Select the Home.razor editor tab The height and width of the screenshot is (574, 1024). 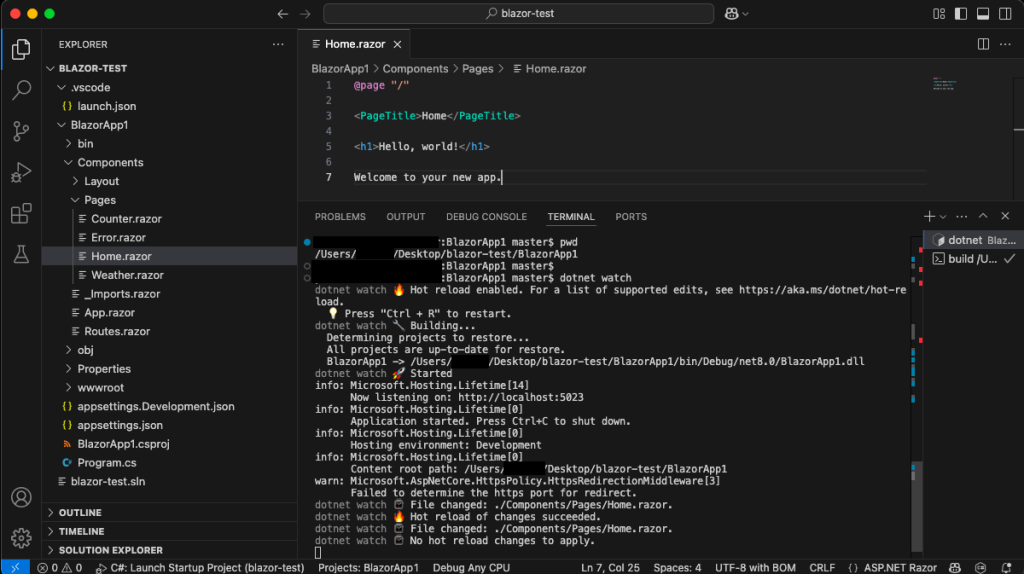(355, 44)
